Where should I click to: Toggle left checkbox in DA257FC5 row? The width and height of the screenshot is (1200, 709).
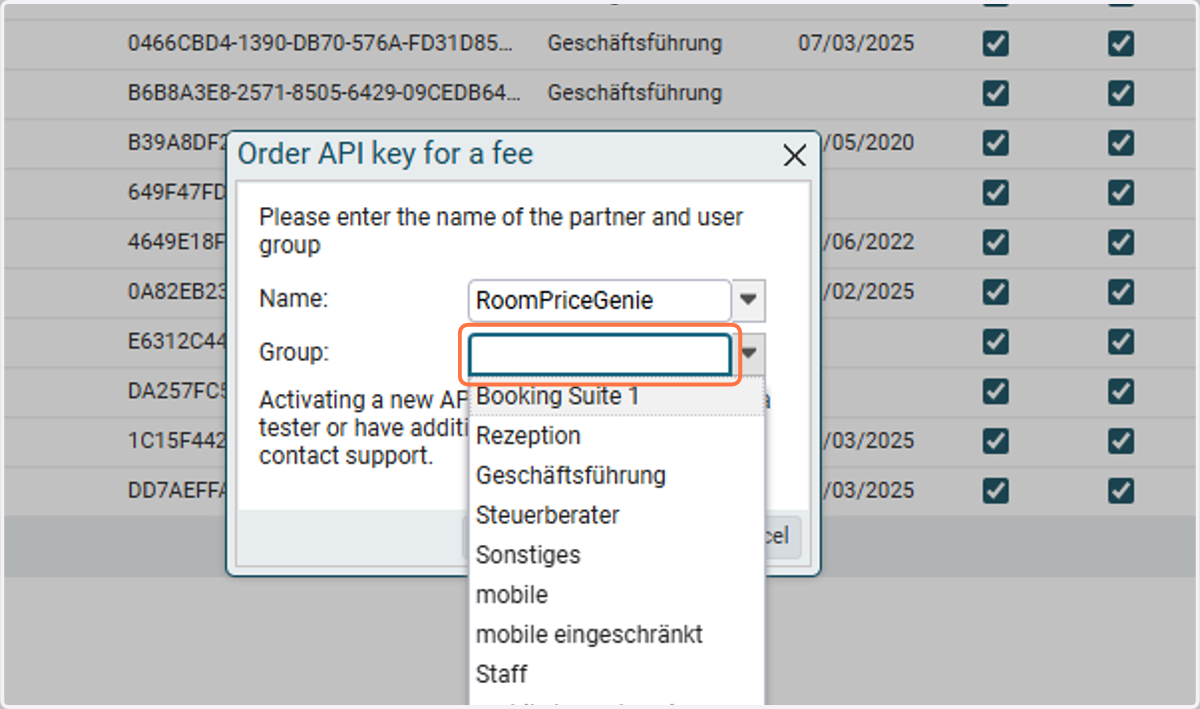tap(995, 391)
